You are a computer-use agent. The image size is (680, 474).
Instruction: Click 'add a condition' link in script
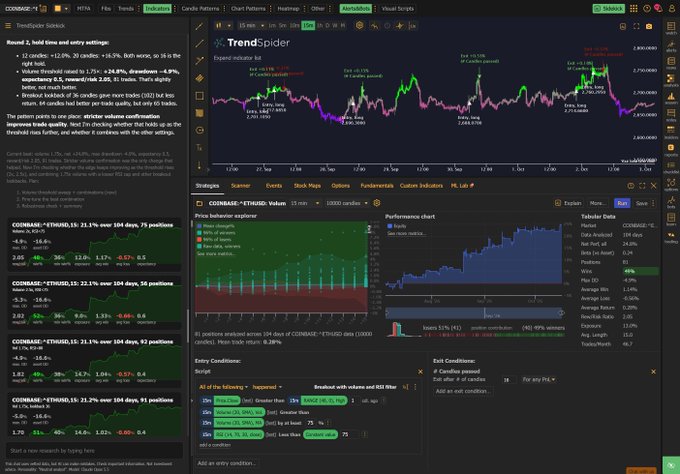[x=215, y=445]
